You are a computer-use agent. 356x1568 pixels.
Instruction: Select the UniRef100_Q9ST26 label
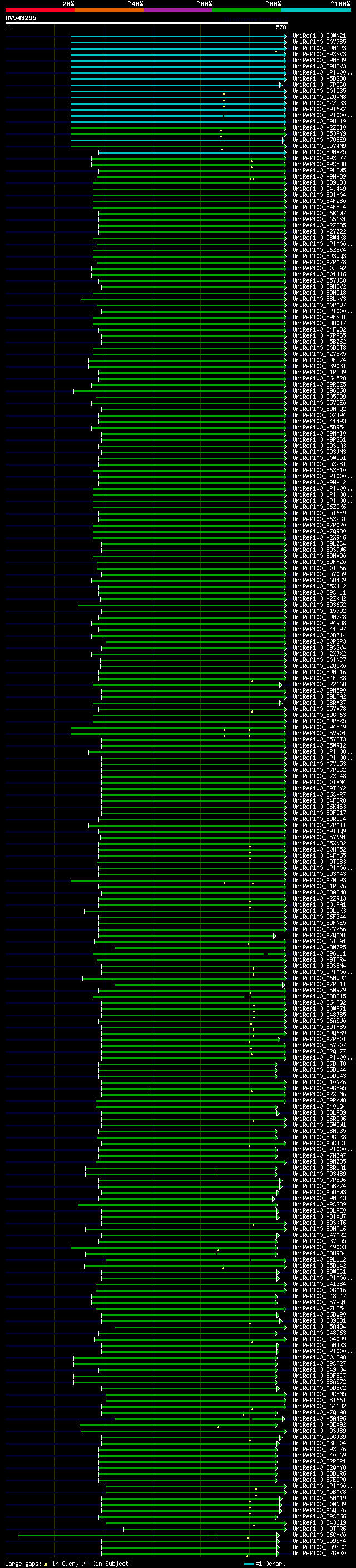(319, 1450)
